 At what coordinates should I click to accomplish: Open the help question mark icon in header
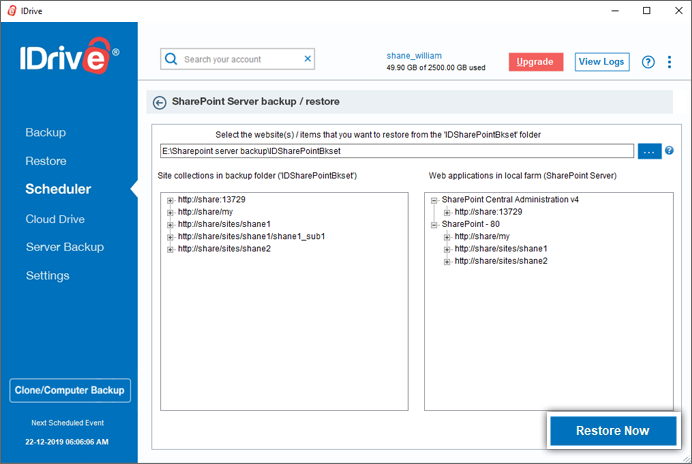[648, 62]
